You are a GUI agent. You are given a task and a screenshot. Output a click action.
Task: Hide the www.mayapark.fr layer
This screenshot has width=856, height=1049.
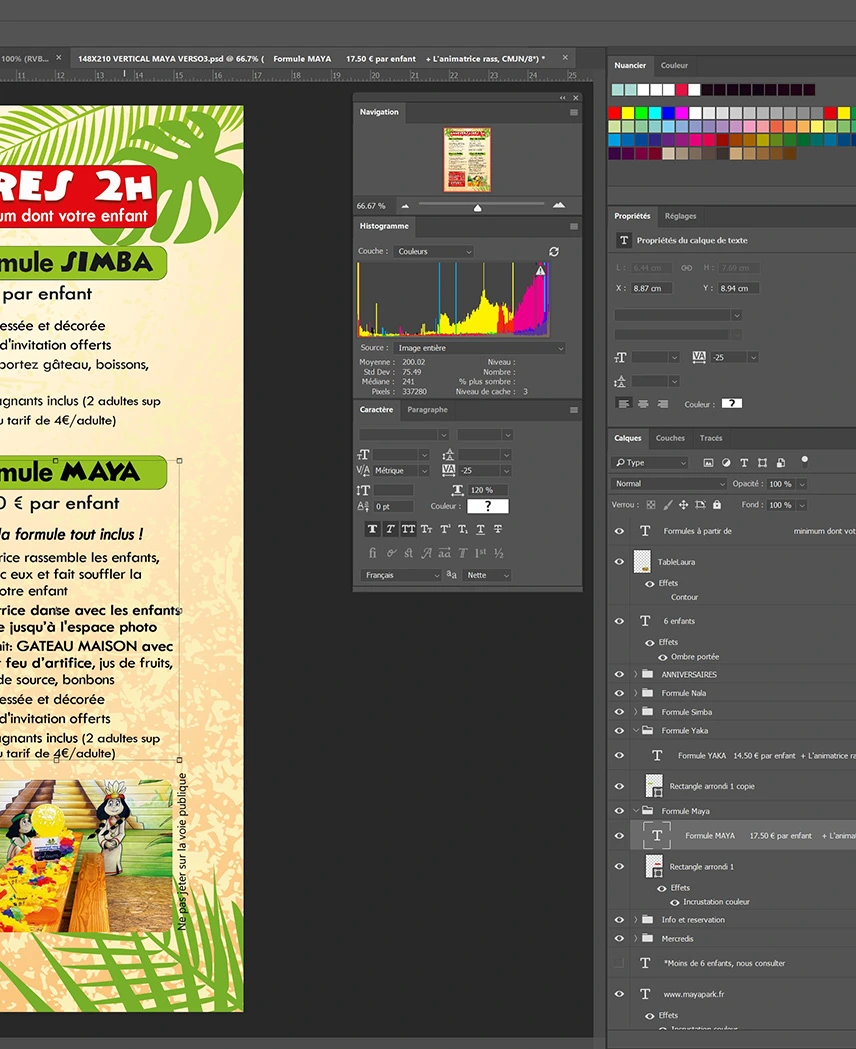tap(619, 994)
